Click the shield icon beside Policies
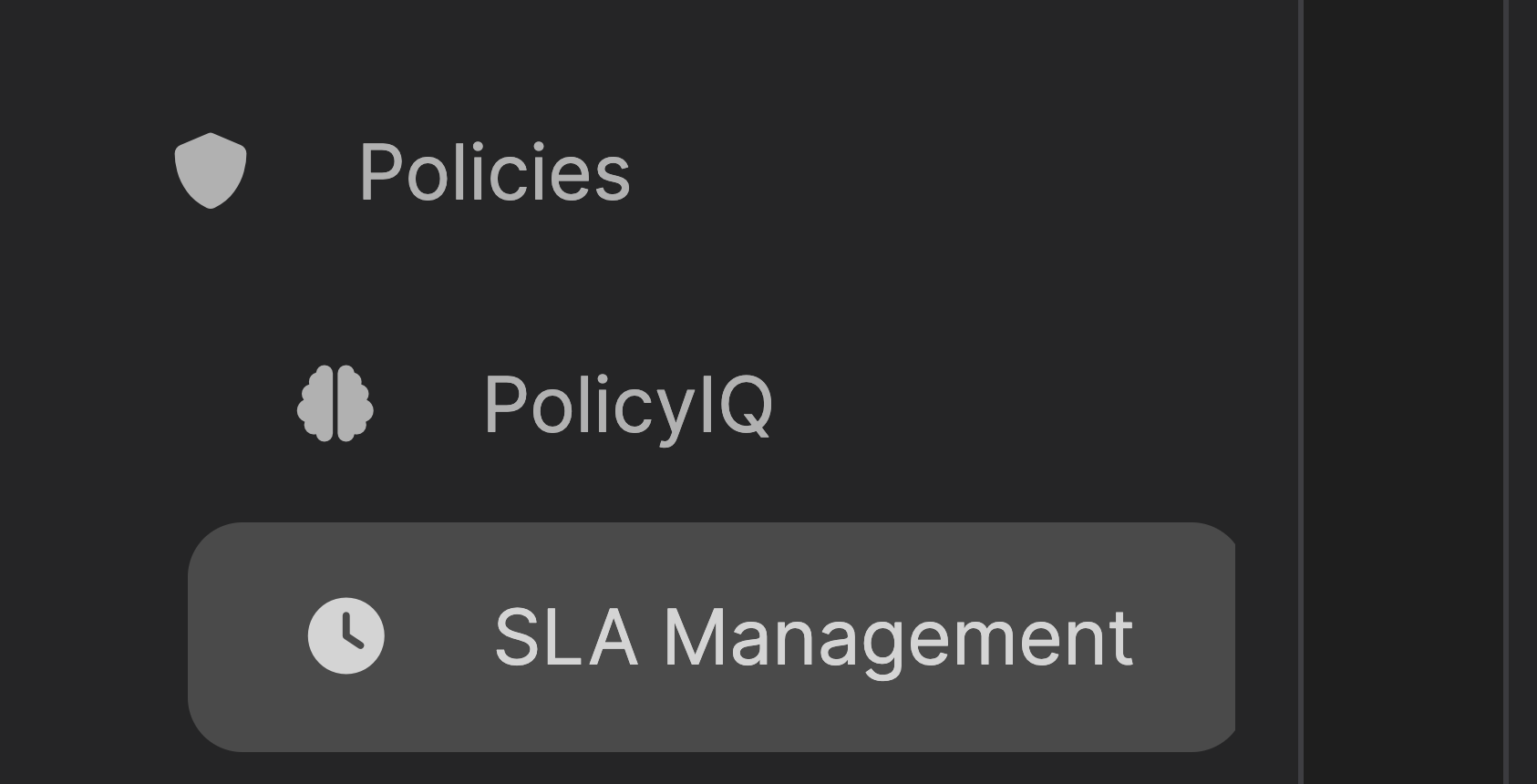Viewport: 1537px width, 784px height. tap(211, 170)
